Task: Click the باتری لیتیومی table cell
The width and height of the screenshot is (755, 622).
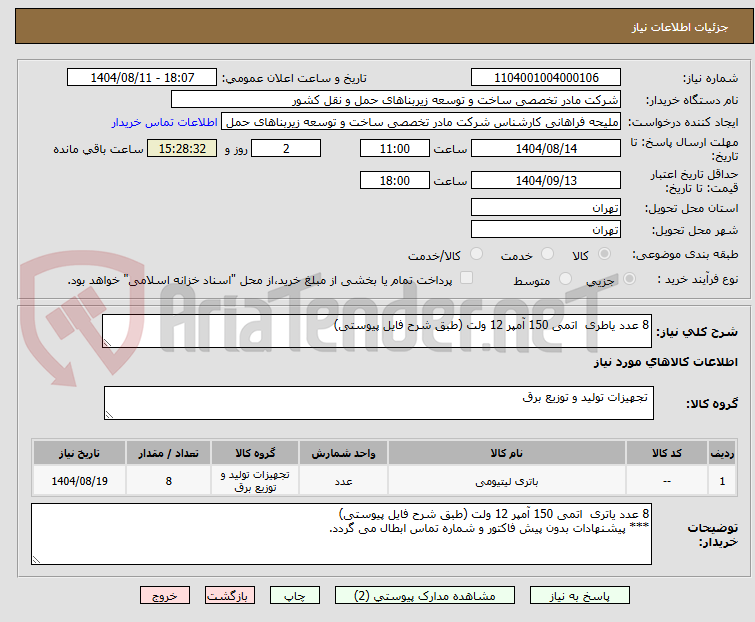Action: pyautogui.click(x=507, y=480)
